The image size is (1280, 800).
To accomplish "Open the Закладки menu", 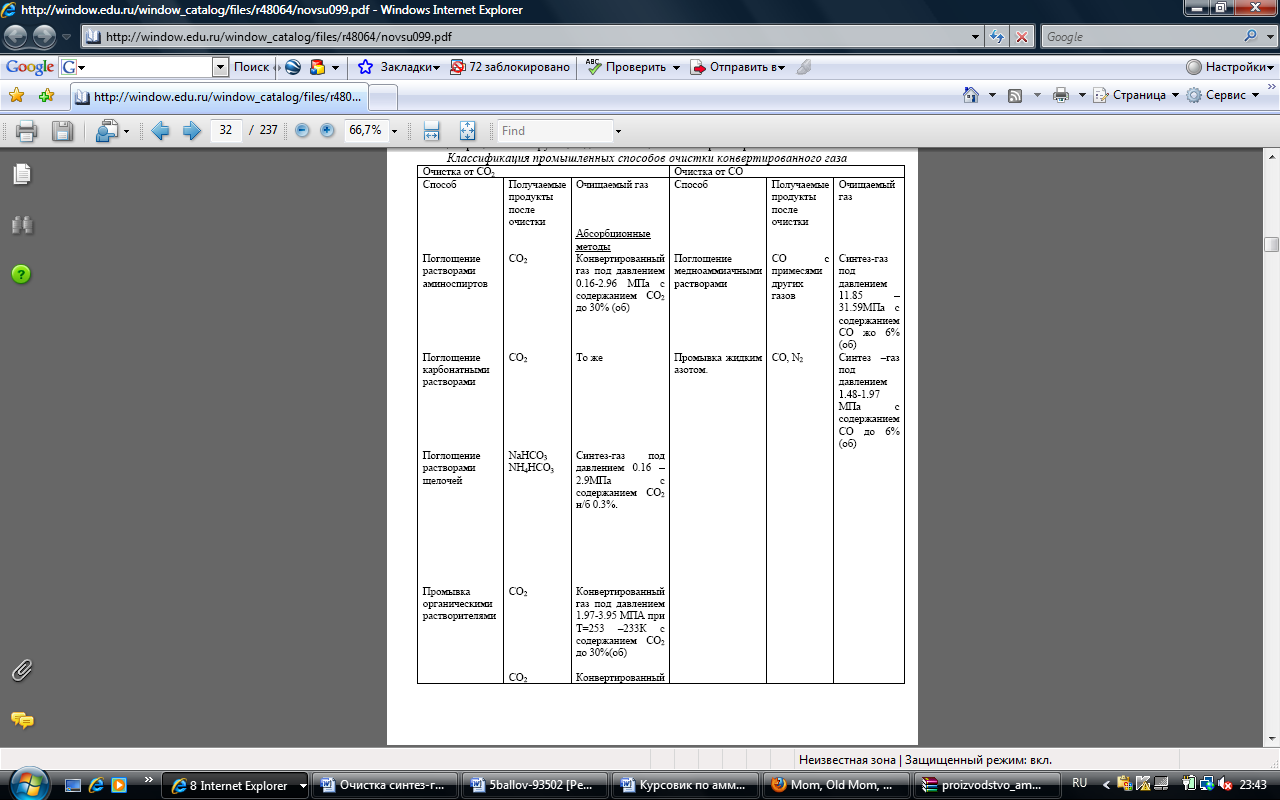I will tap(398, 67).
